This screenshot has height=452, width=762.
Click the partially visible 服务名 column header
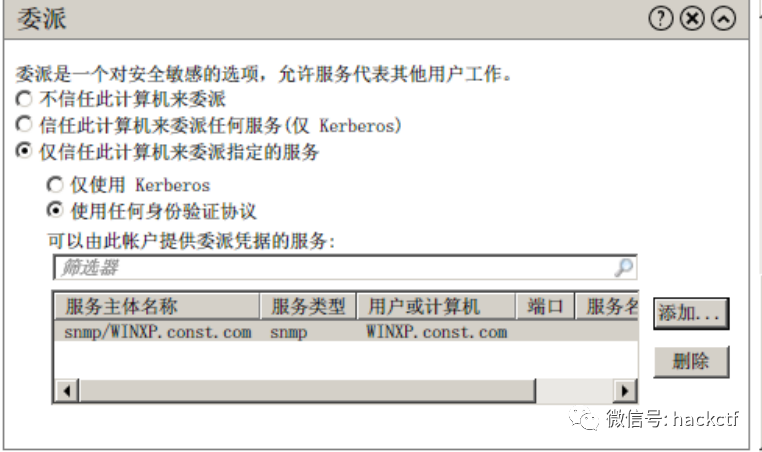click(x=606, y=306)
